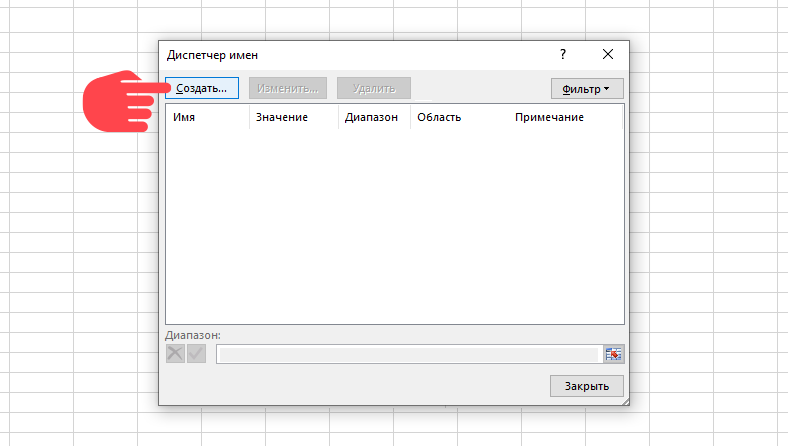Viewport: 788px width, 446px height.
Task: Sort by the Значение column header
Action: coord(294,117)
